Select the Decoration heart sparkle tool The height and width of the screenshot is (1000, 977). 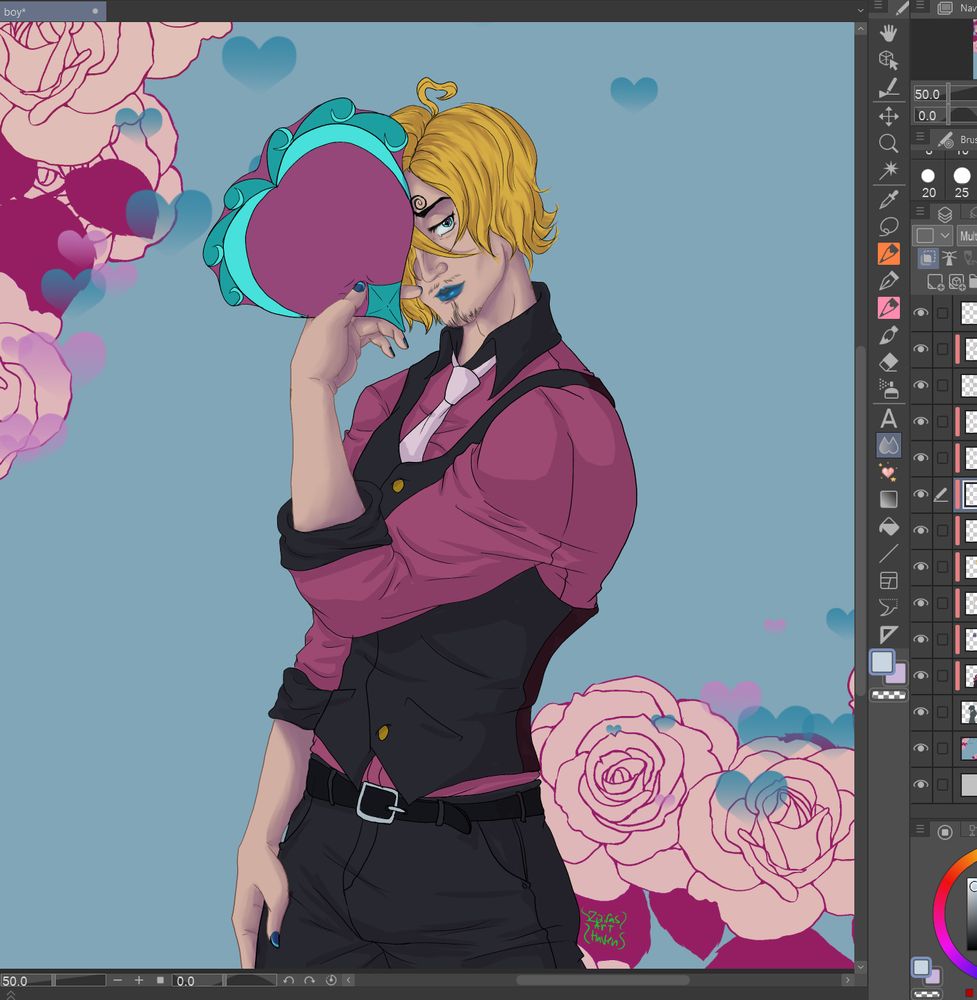888,473
